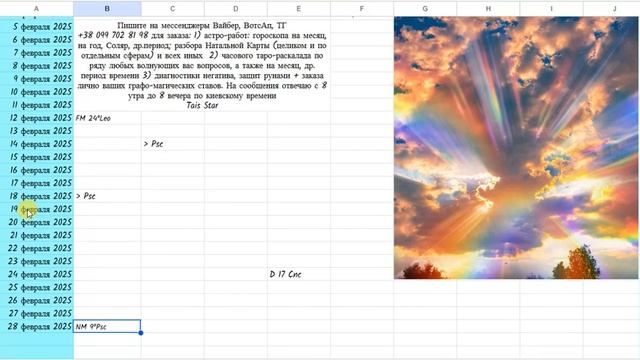Select cell '25 февраля 2025'
This screenshot has height=360, width=640.
(x=37, y=287)
